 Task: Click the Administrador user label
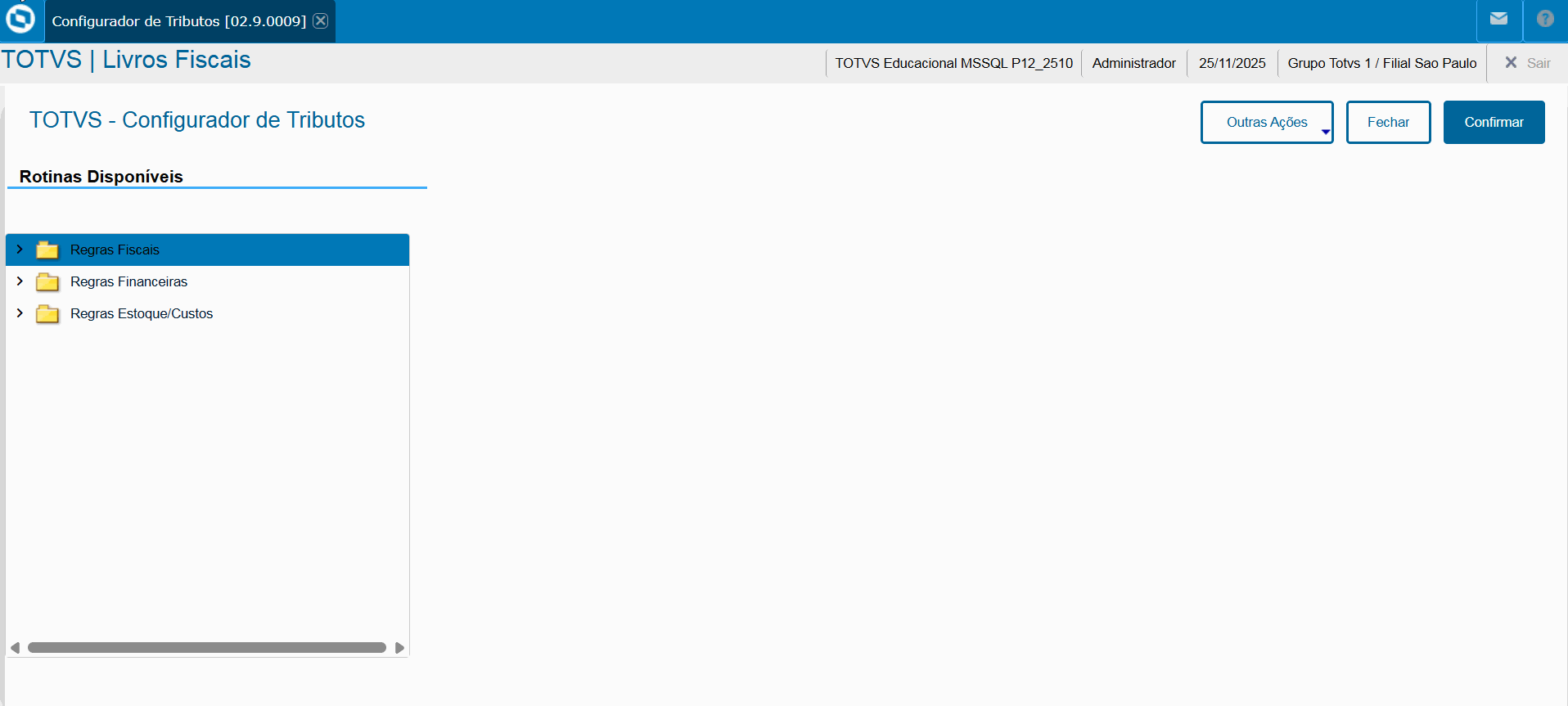pos(1133,63)
